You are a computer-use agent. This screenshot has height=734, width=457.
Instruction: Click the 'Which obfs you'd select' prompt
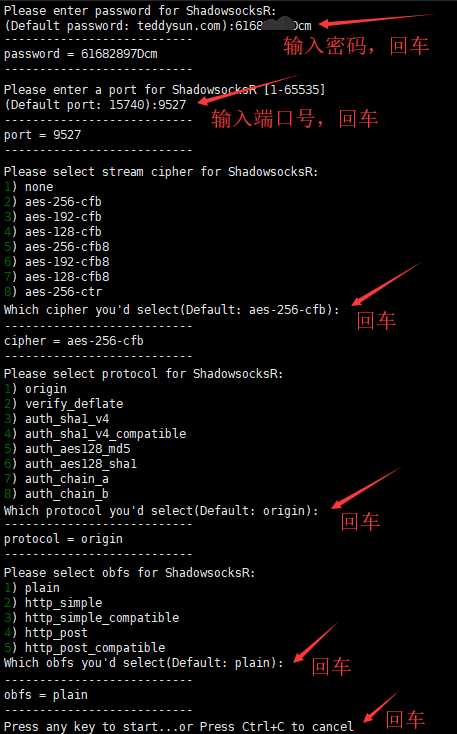[144, 663]
